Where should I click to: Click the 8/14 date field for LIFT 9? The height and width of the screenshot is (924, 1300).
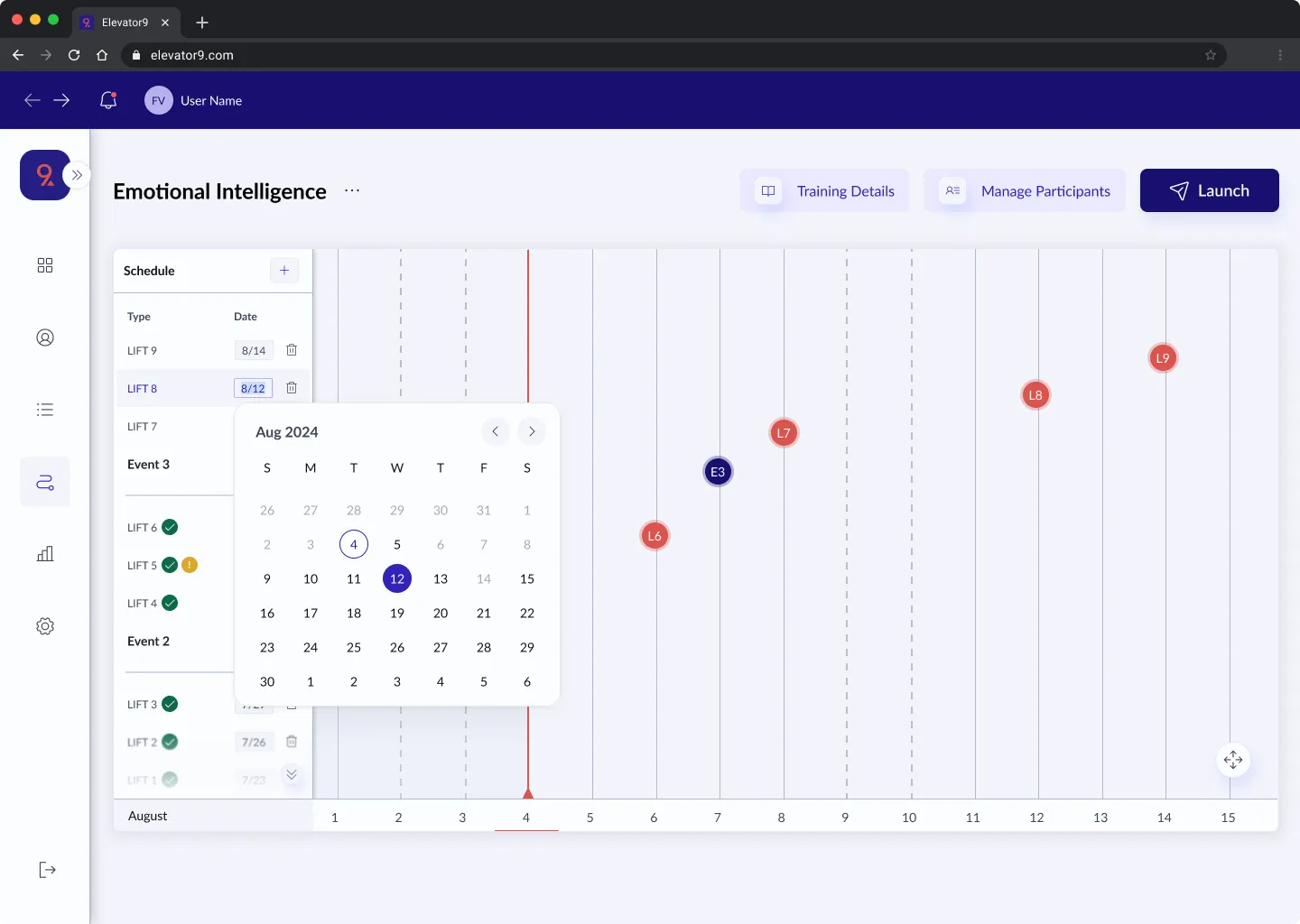pyautogui.click(x=253, y=350)
